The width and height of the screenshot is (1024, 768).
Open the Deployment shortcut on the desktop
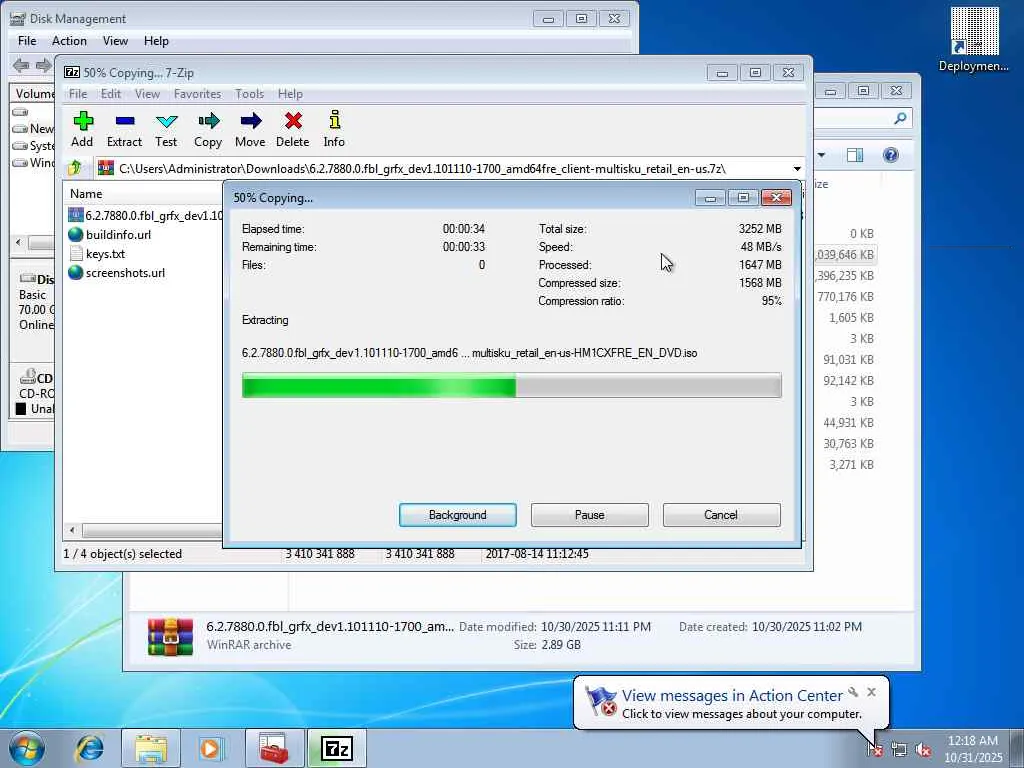974,39
